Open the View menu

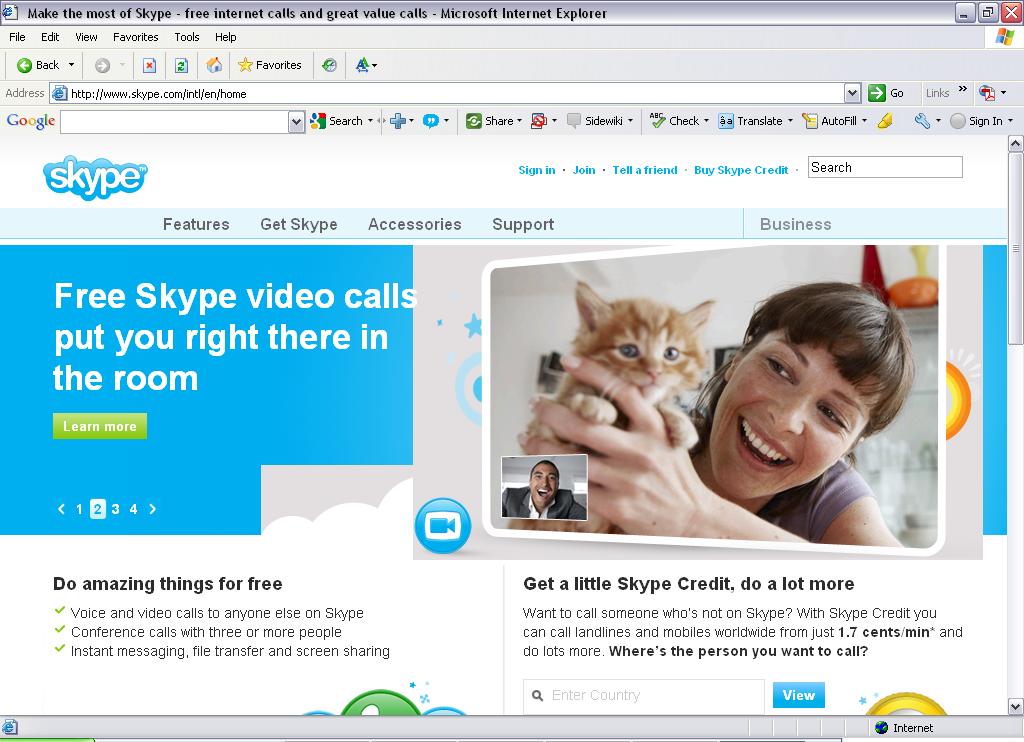click(x=86, y=37)
